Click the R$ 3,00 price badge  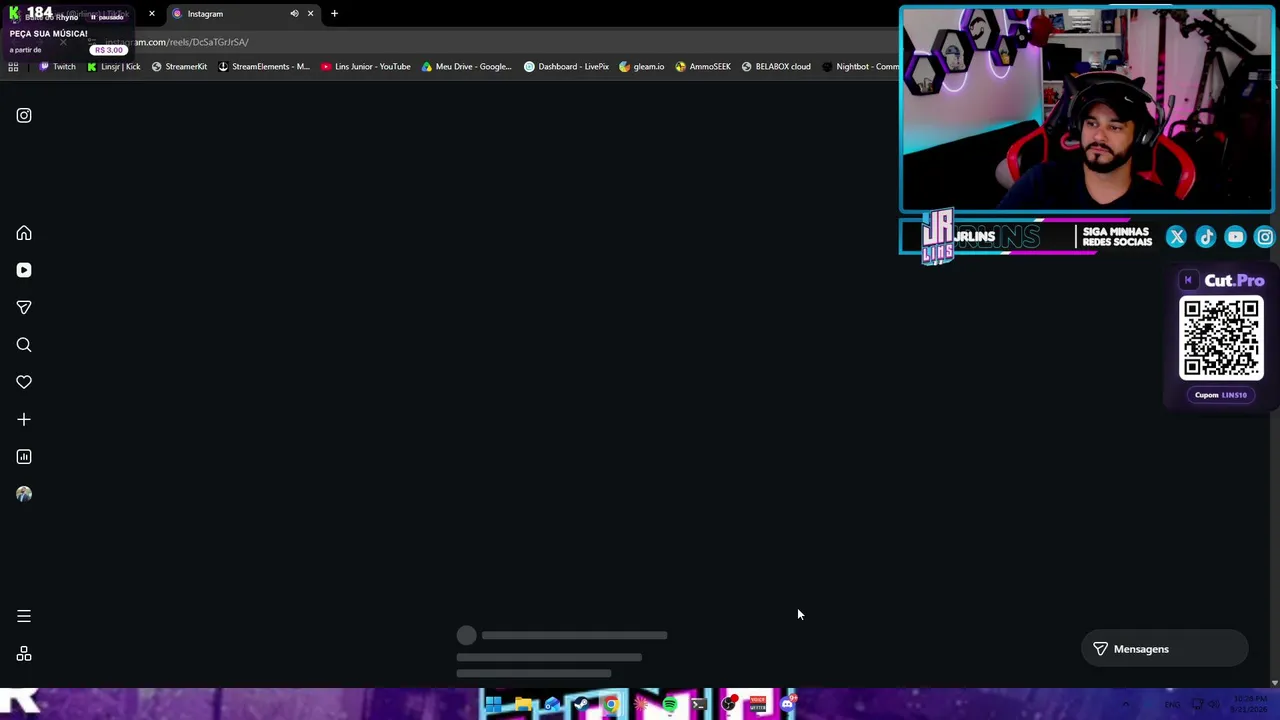[109, 50]
